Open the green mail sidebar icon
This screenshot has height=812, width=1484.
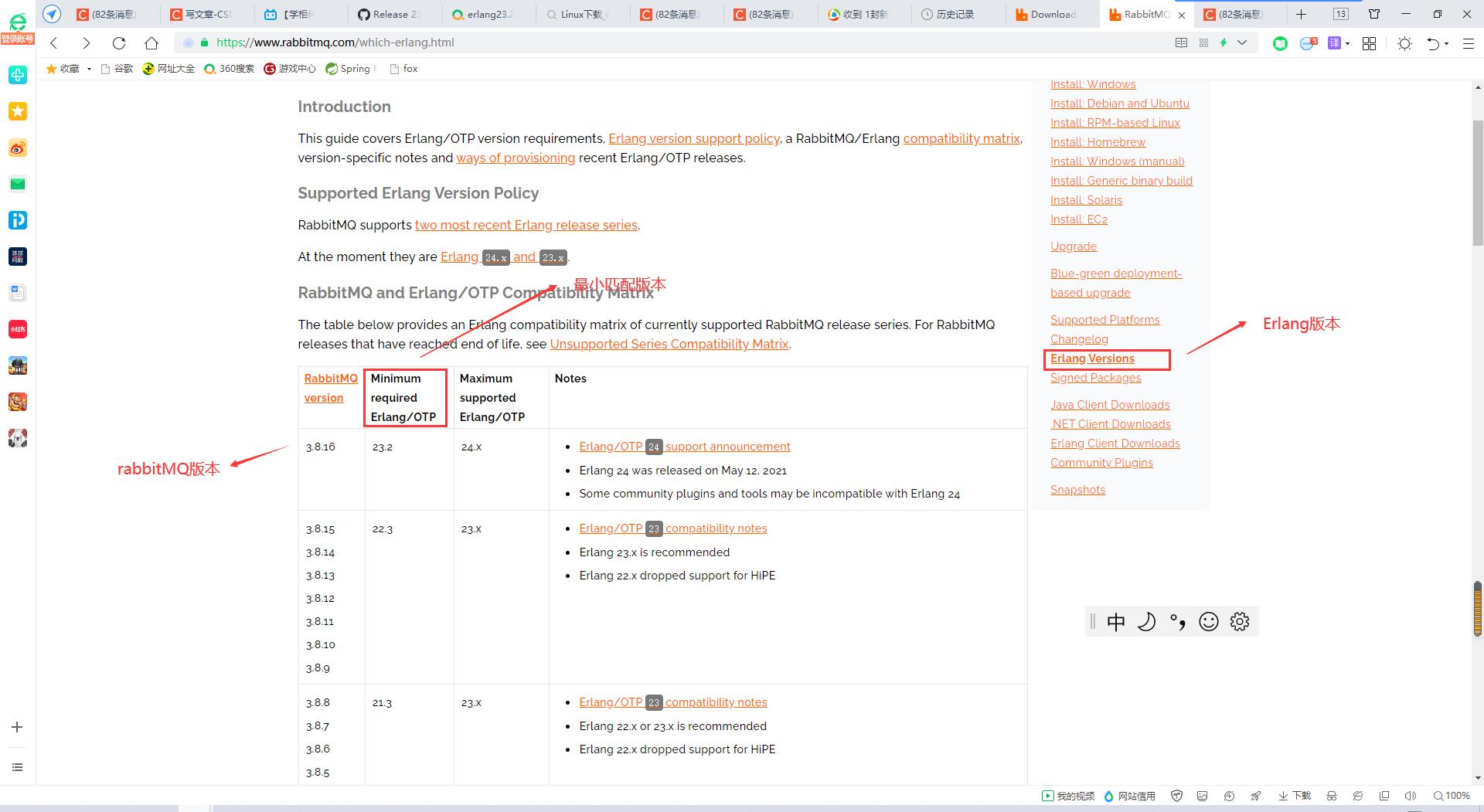click(x=17, y=184)
